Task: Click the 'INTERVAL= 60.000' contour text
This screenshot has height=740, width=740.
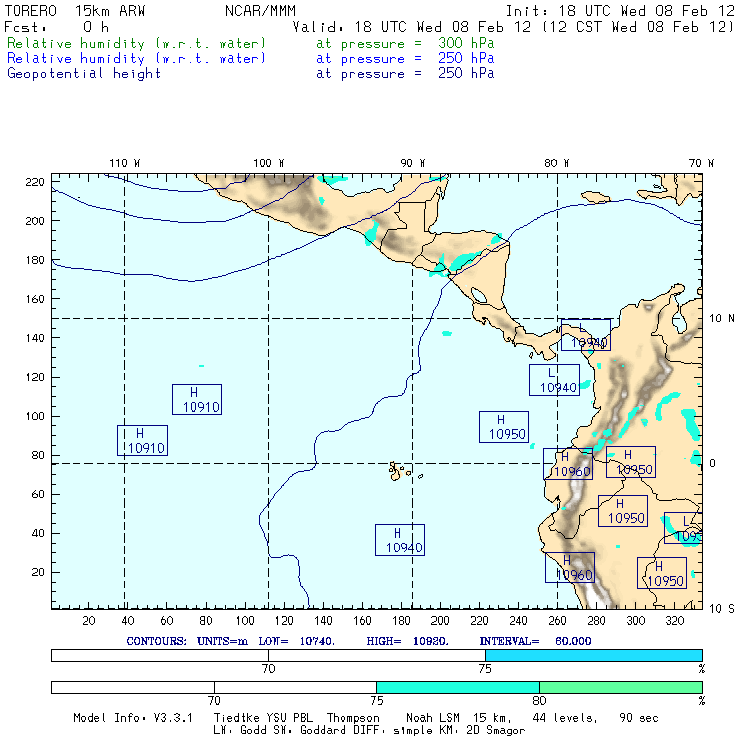Action: point(535,641)
